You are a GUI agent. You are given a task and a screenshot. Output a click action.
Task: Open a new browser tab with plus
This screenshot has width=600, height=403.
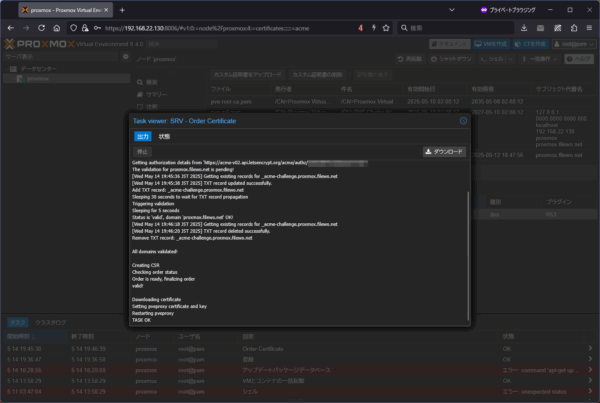[122, 10]
